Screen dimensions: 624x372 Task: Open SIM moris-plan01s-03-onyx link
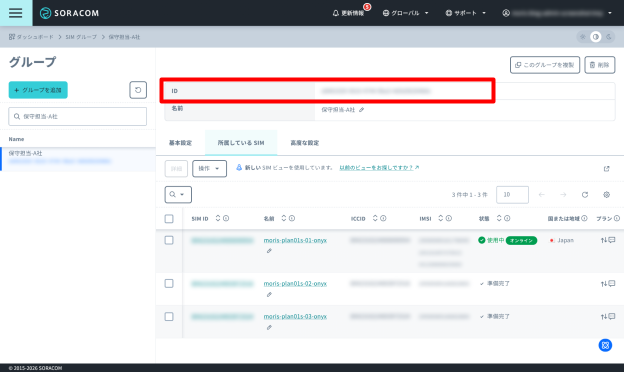pyautogui.click(x=295, y=317)
